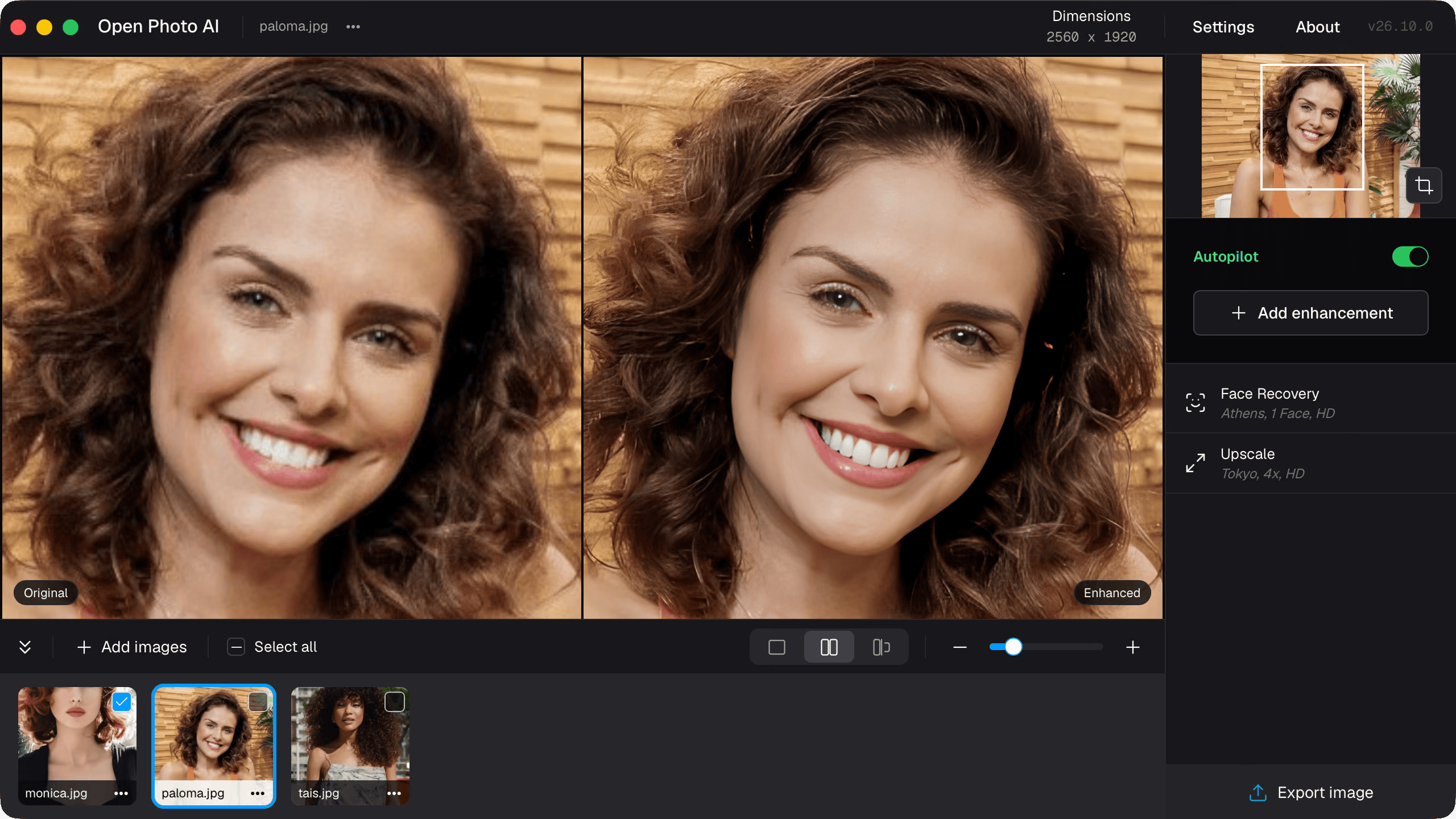Click the Enhanced label on the right preview
The width and height of the screenshot is (1456, 819).
coord(1112,593)
